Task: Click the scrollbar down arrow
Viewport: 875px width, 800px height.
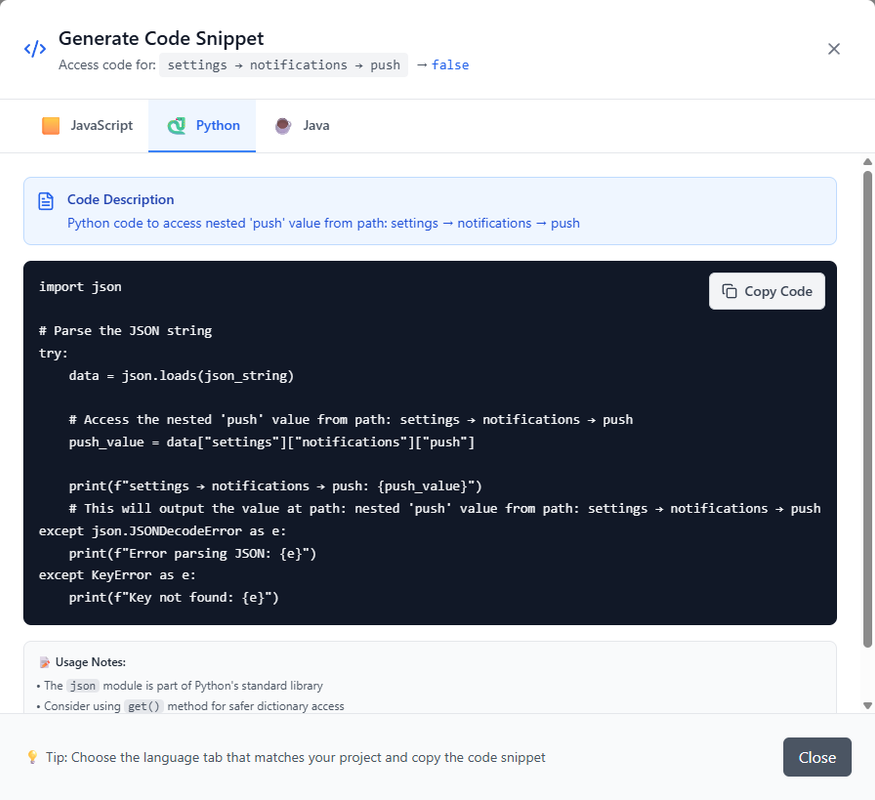Action: click(x=867, y=705)
